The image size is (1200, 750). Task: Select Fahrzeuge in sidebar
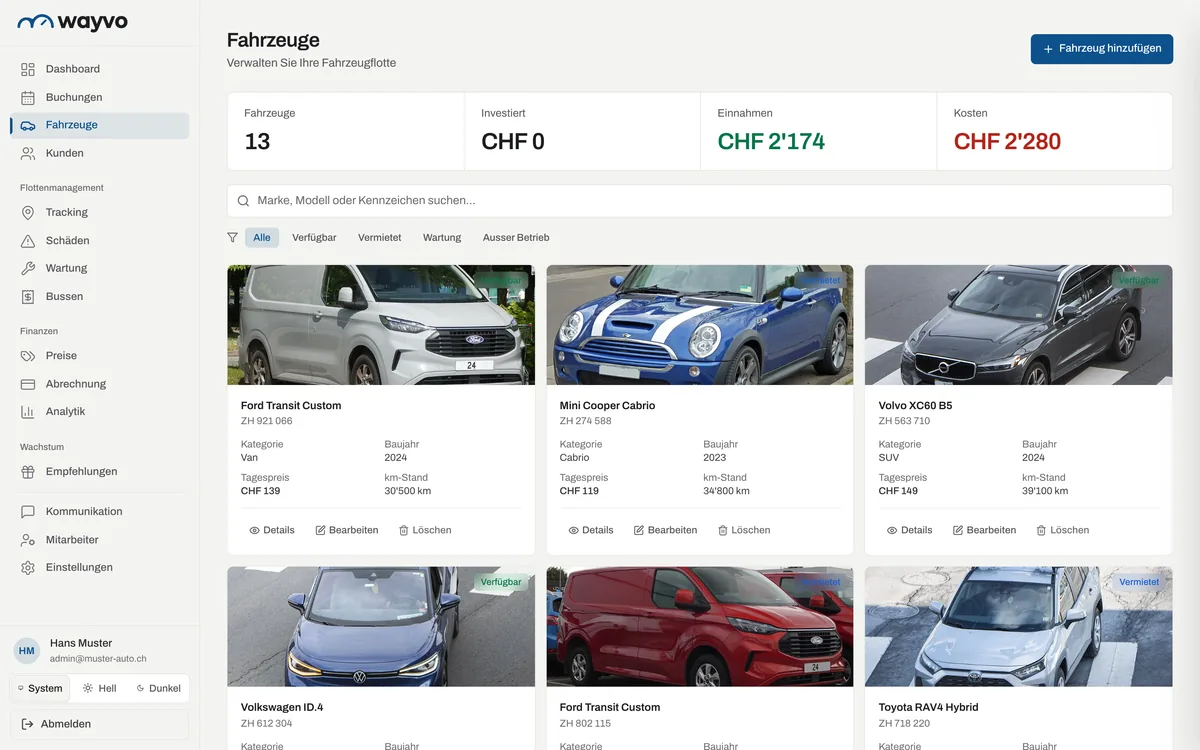pos(99,125)
